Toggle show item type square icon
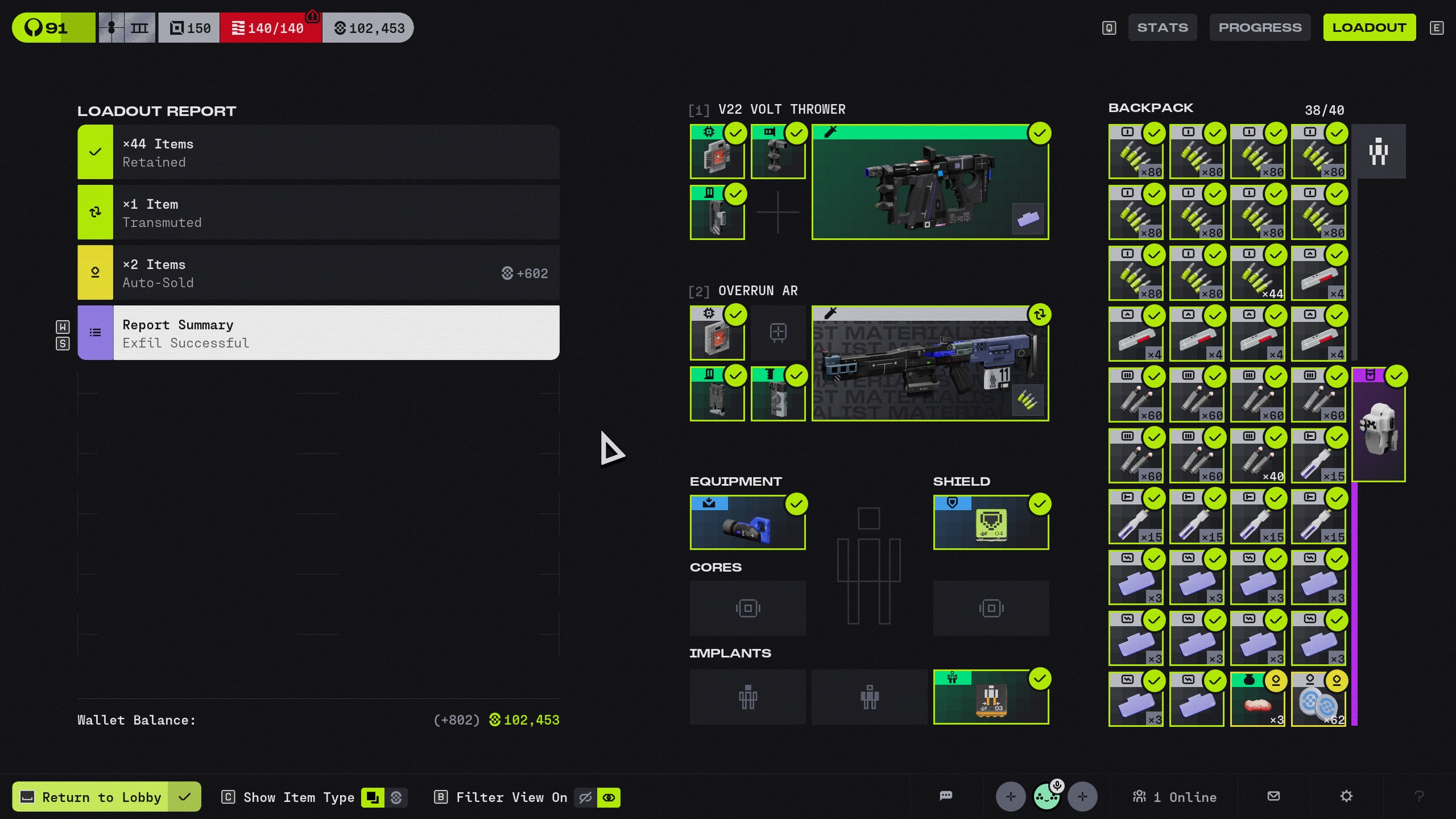 [373, 797]
